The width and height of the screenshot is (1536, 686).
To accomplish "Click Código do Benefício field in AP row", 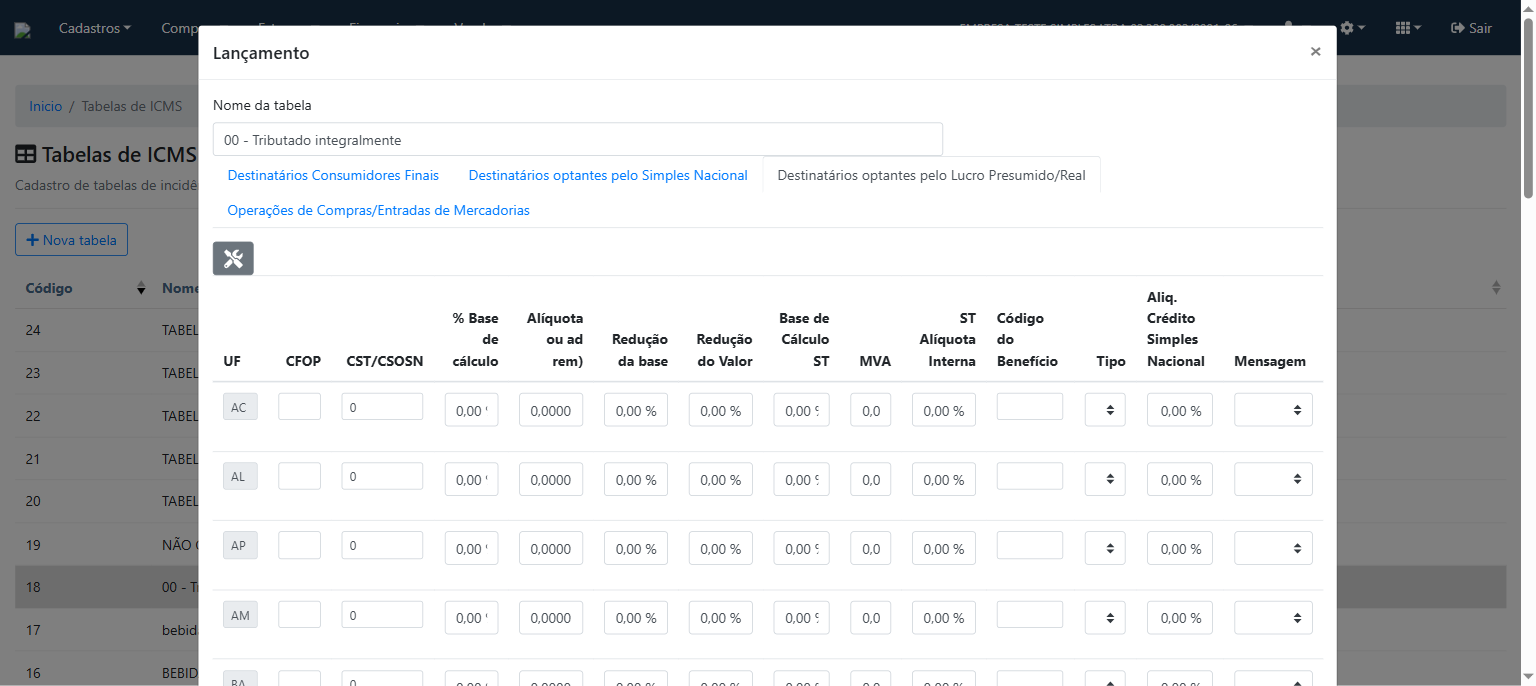I will 1030,544.
